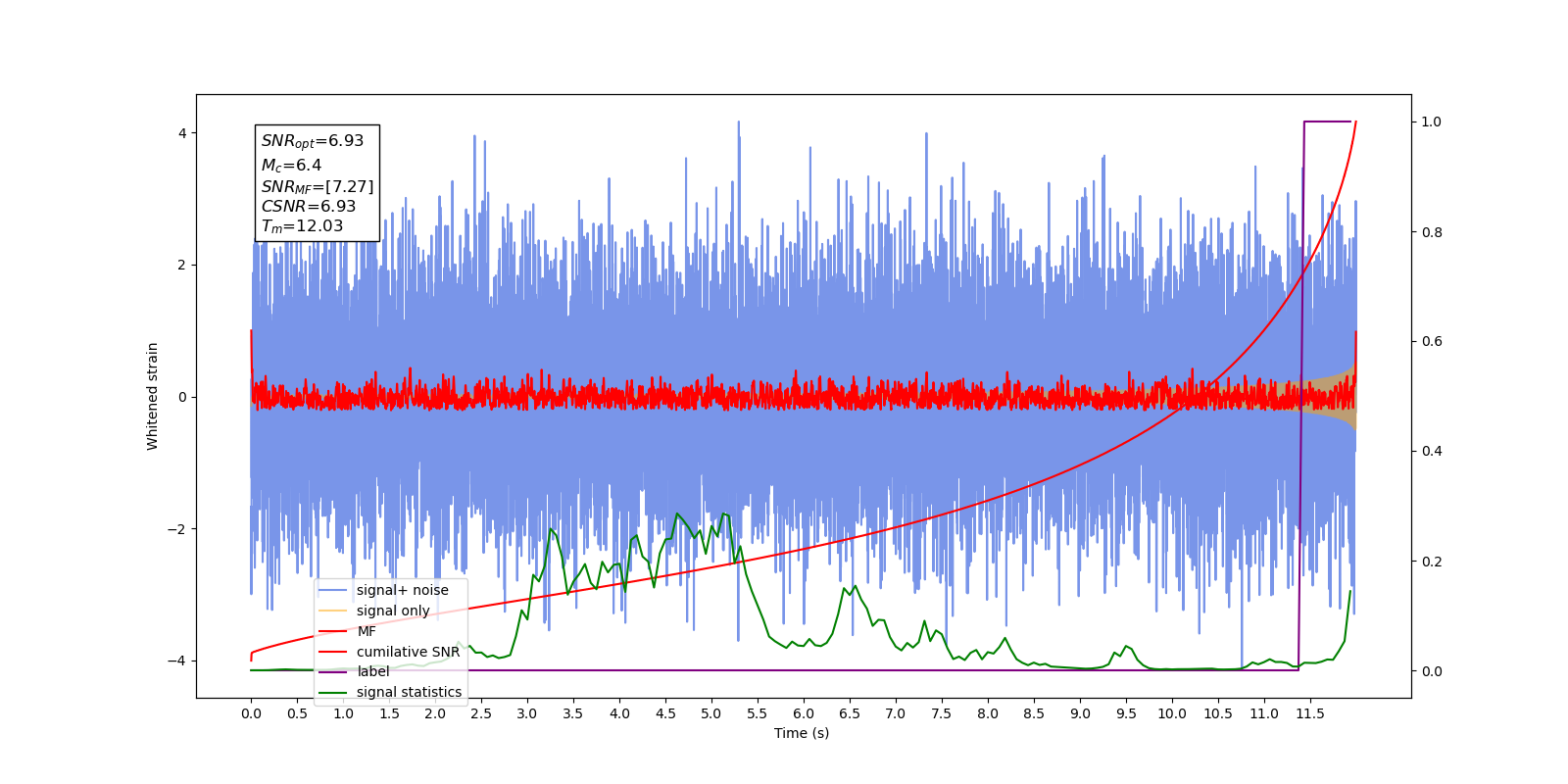Click the 10.5 x-axis tick label
Viewport: 1568px width, 784px height.
point(1218,713)
